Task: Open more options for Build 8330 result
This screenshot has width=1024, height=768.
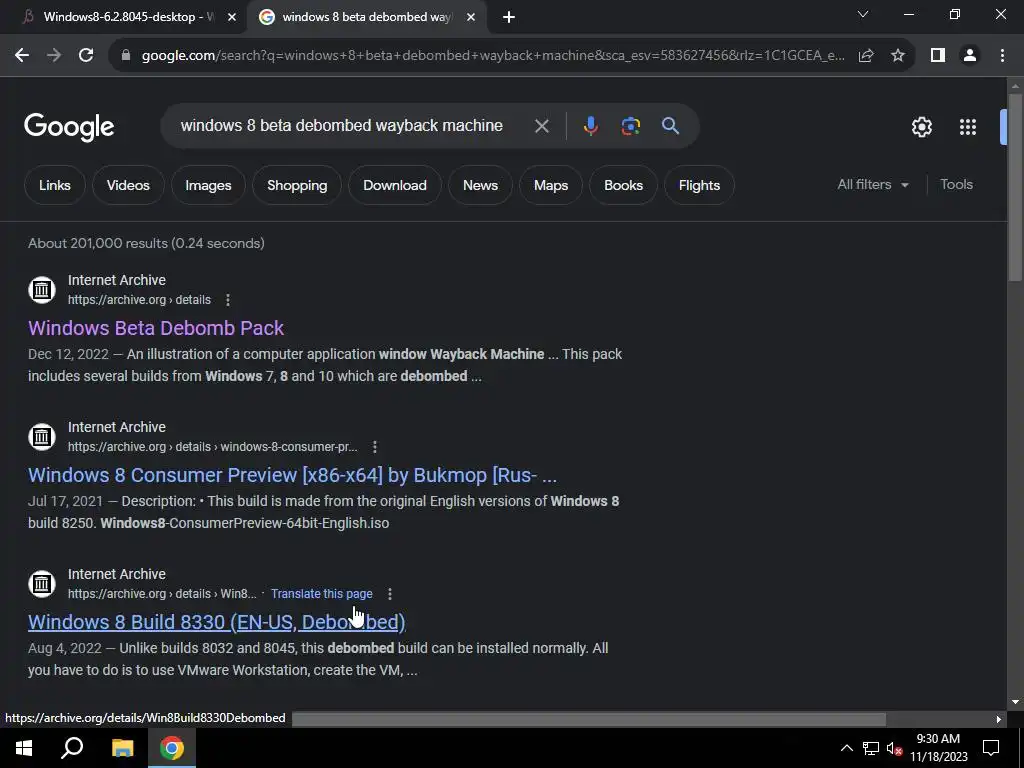Action: 389,594
